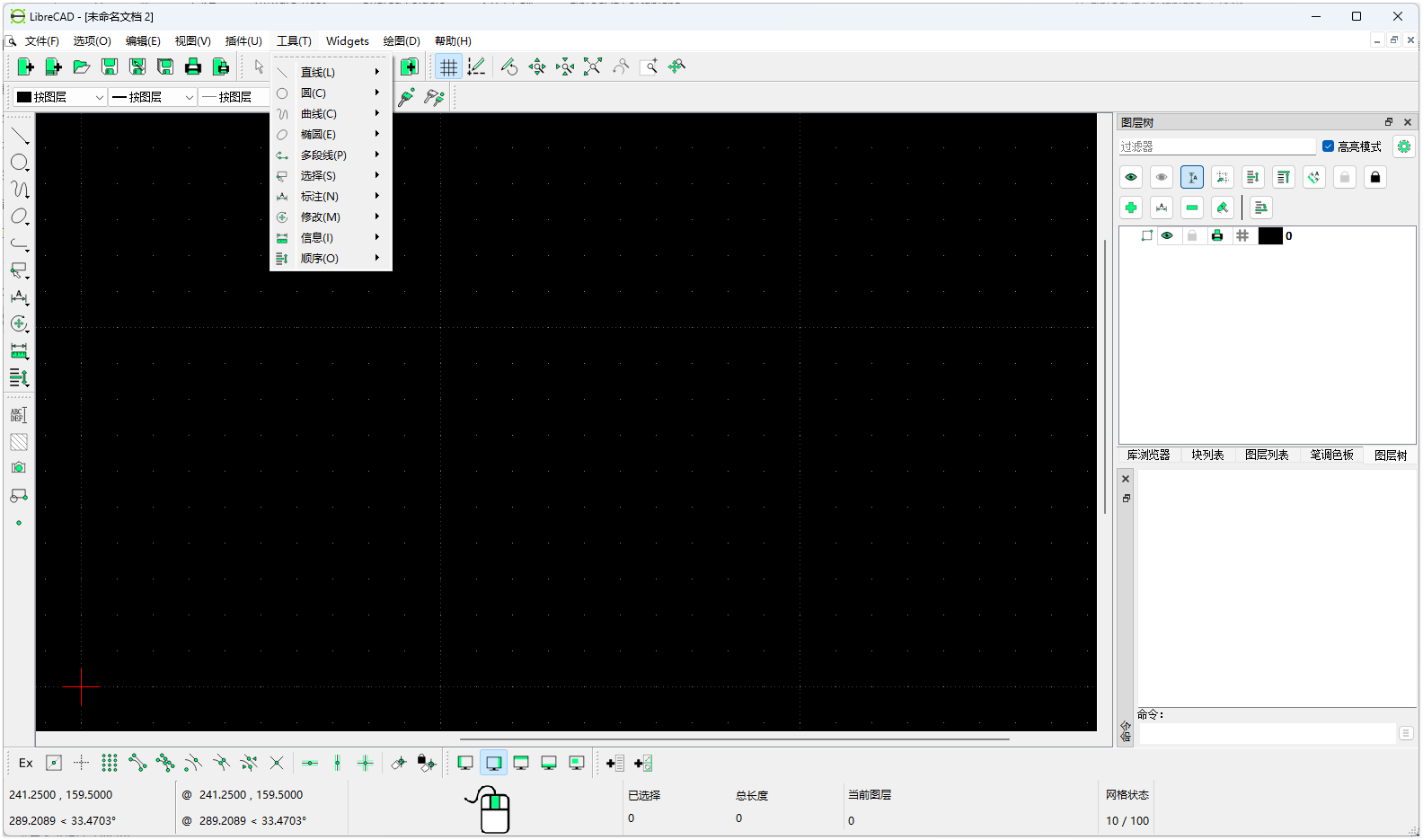Open the 信息(I) menu entry
This screenshot has height=840, width=1423.
pyautogui.click(x=331, y=237)
